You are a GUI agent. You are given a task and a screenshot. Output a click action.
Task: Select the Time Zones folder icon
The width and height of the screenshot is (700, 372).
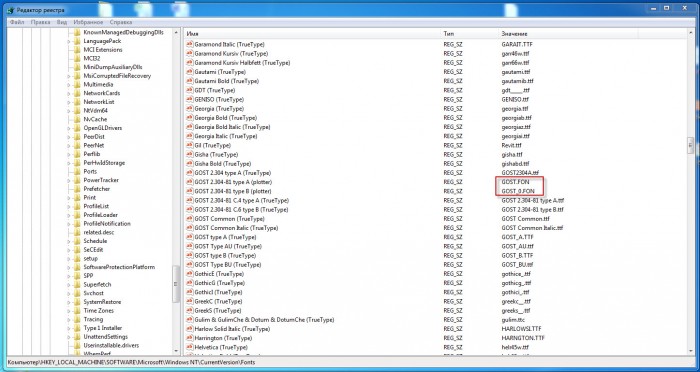77,311
